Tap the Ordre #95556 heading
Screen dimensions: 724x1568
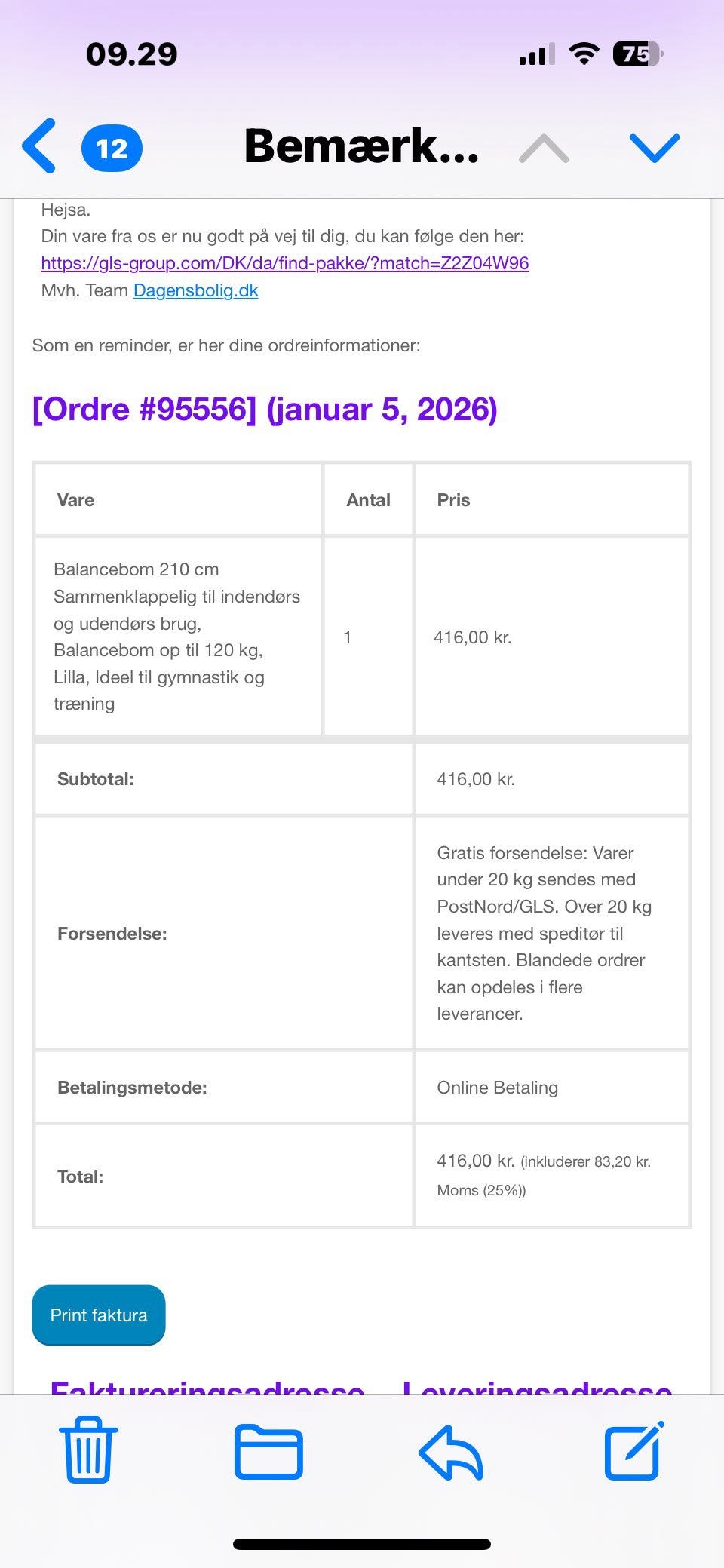coord(265,410)
